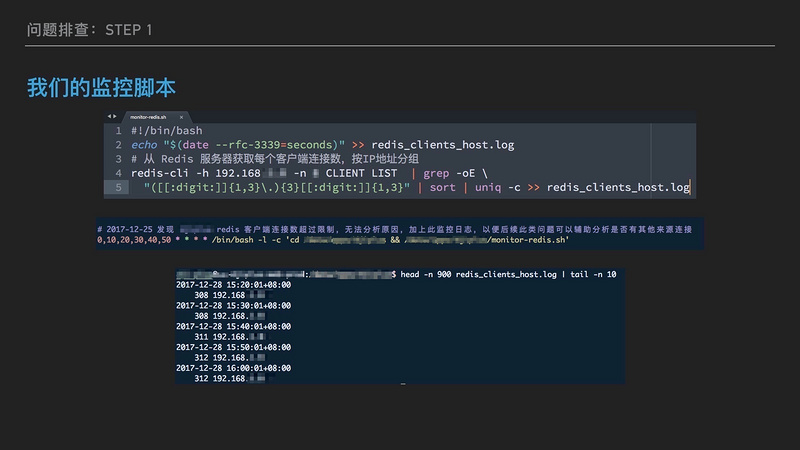
Task: Click uniq -c on line 5
Action: coord(497,188)
